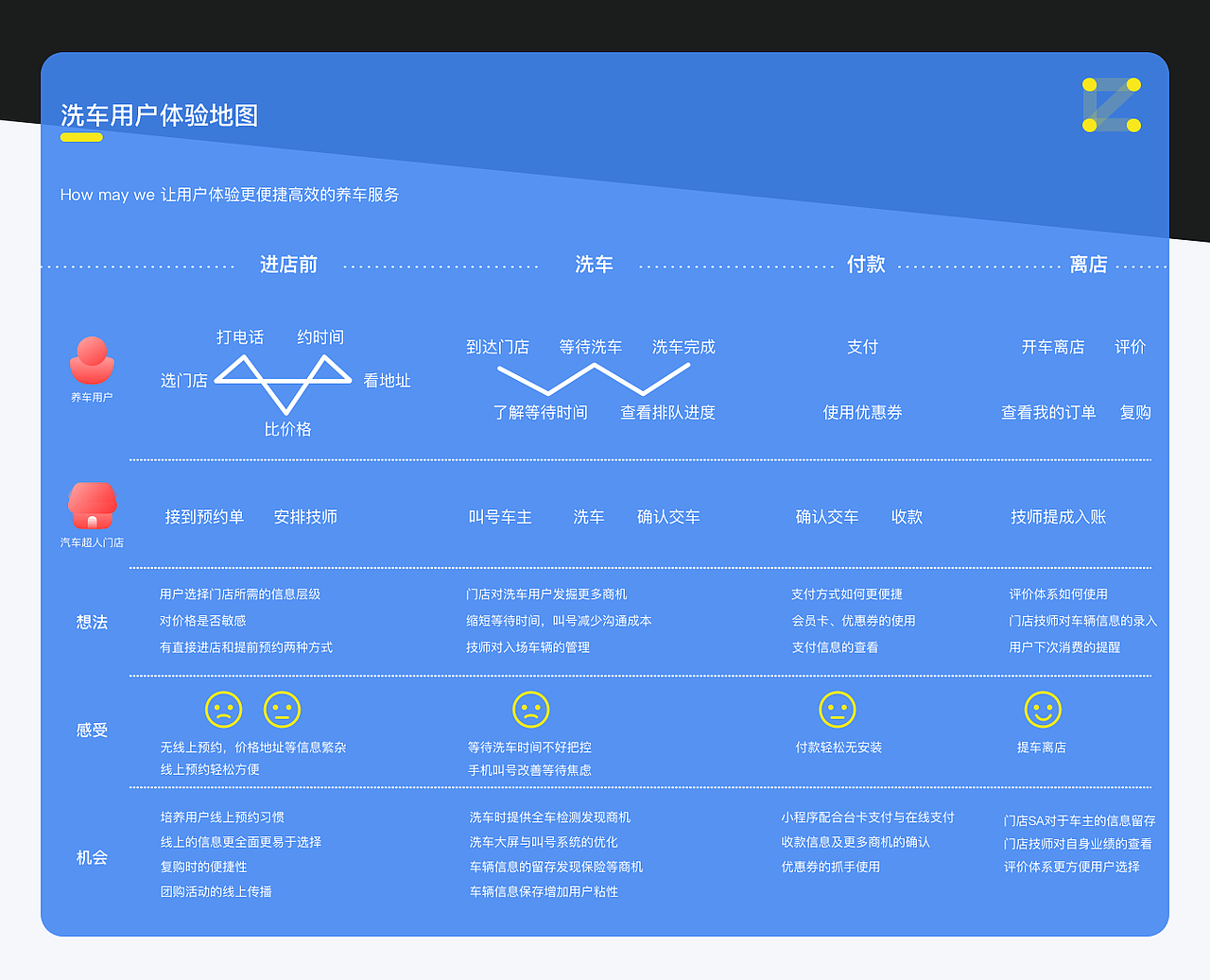Click the 技师提成入账 store step

1059,517
